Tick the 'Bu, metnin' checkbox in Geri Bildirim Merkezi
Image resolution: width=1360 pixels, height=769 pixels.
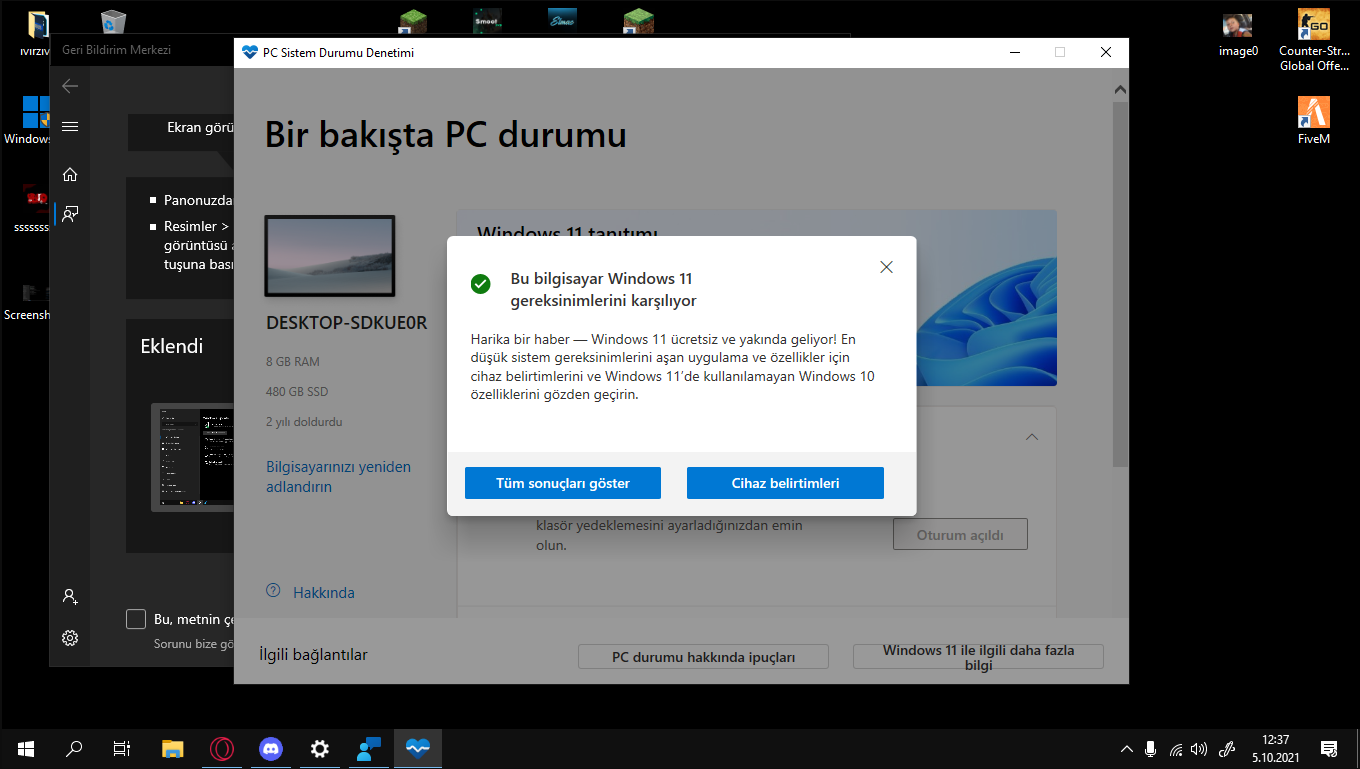136,619
